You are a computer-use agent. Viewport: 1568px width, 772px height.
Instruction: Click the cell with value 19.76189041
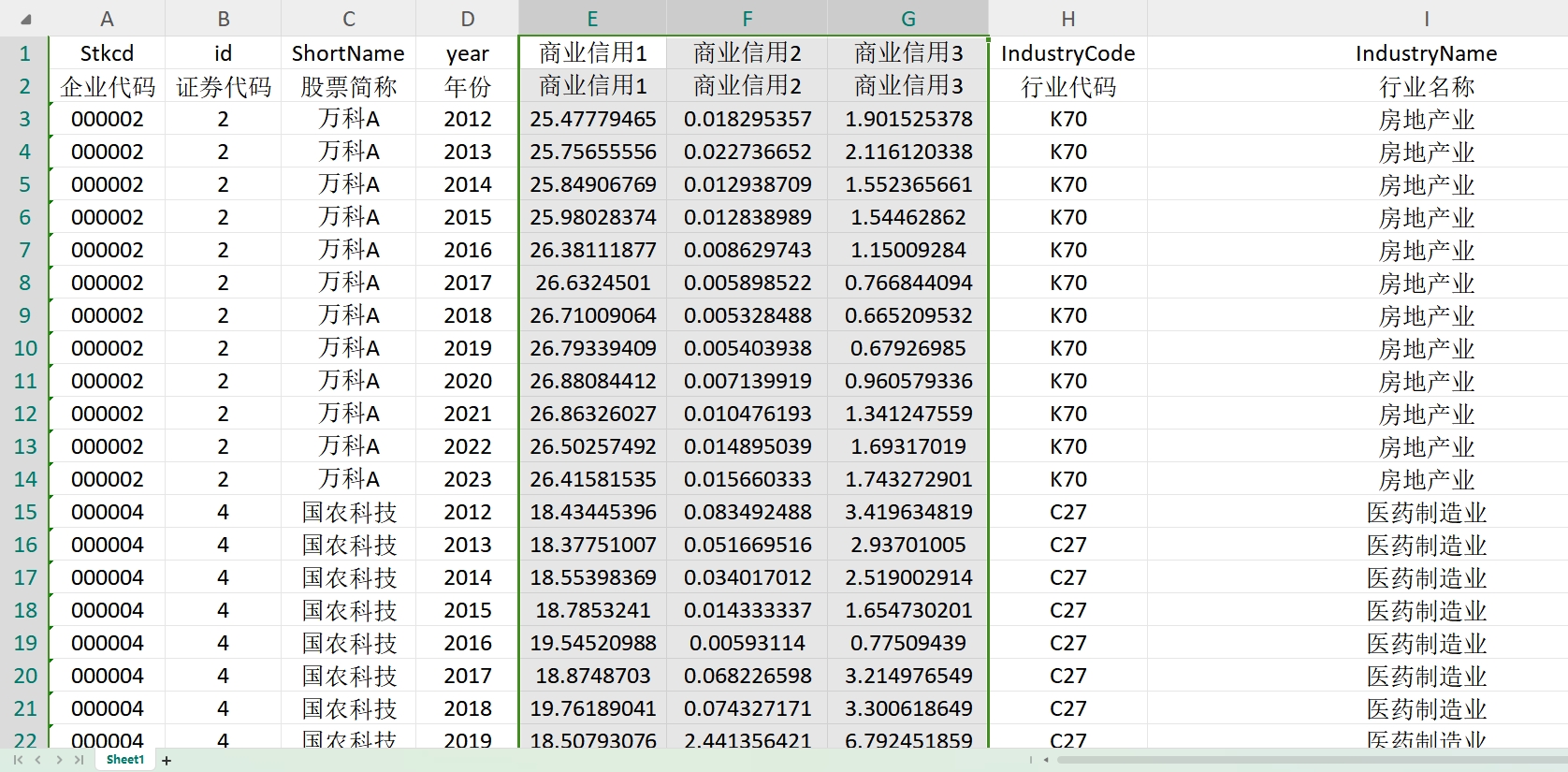tap(592, 708)
